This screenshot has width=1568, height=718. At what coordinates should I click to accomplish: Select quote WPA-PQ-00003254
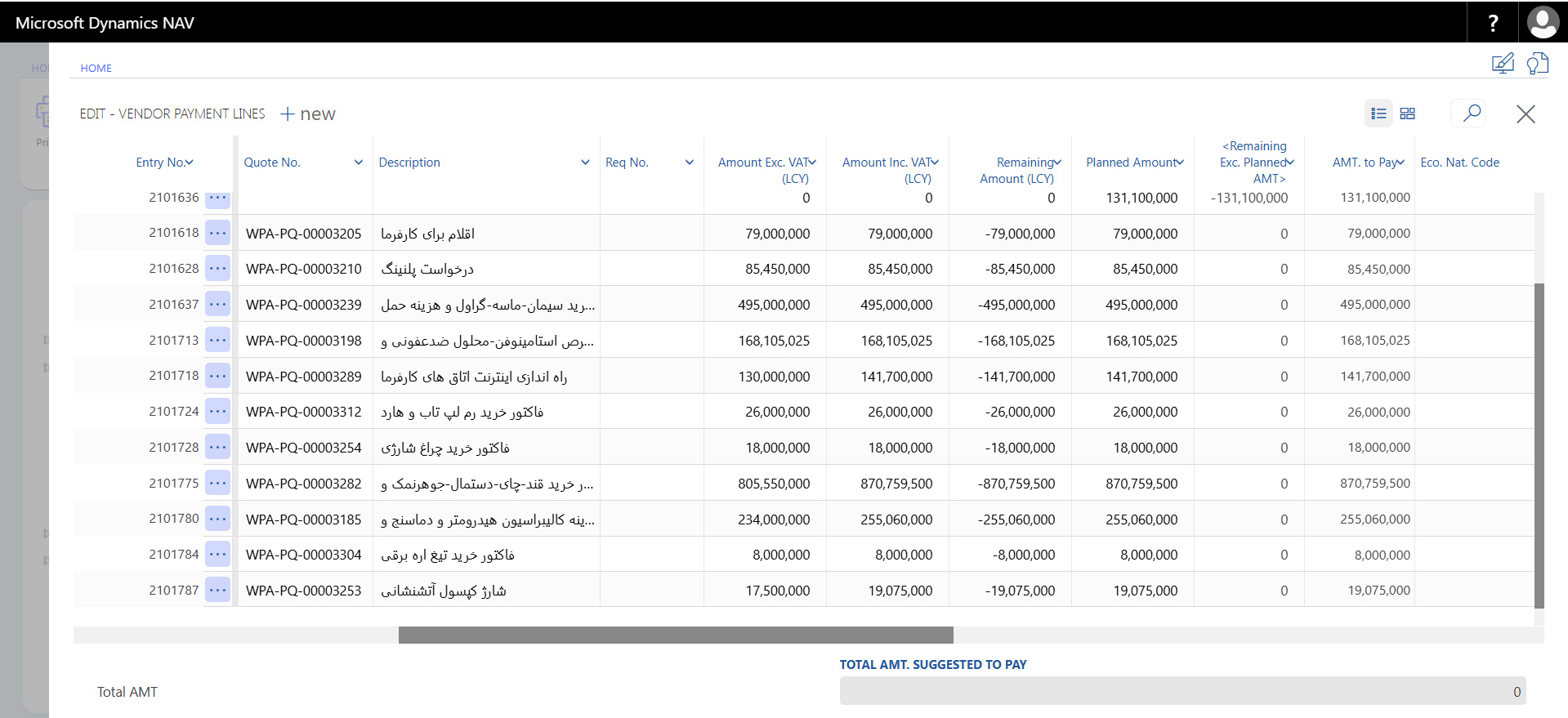pos(303,448)
